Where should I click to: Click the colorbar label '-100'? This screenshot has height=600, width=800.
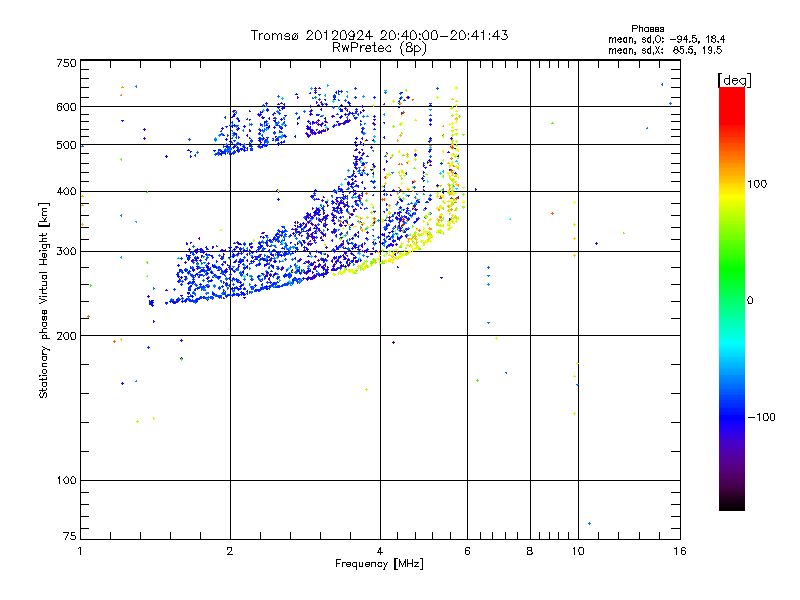762,417
